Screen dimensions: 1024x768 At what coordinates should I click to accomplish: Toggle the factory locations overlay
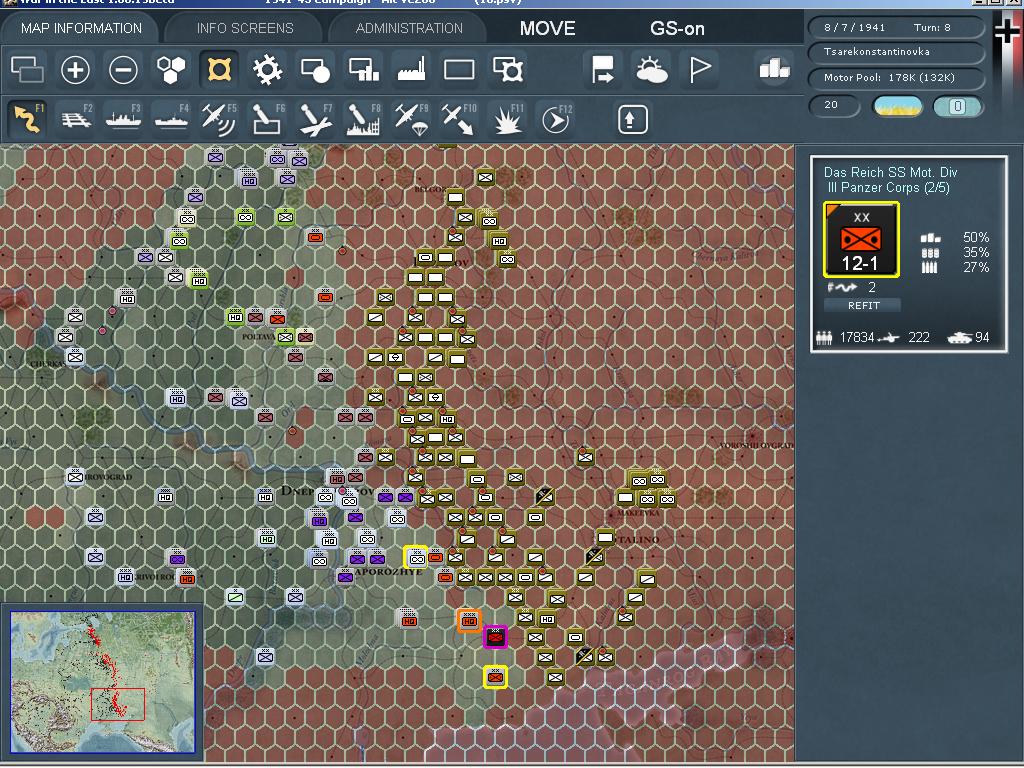(411, 69)
